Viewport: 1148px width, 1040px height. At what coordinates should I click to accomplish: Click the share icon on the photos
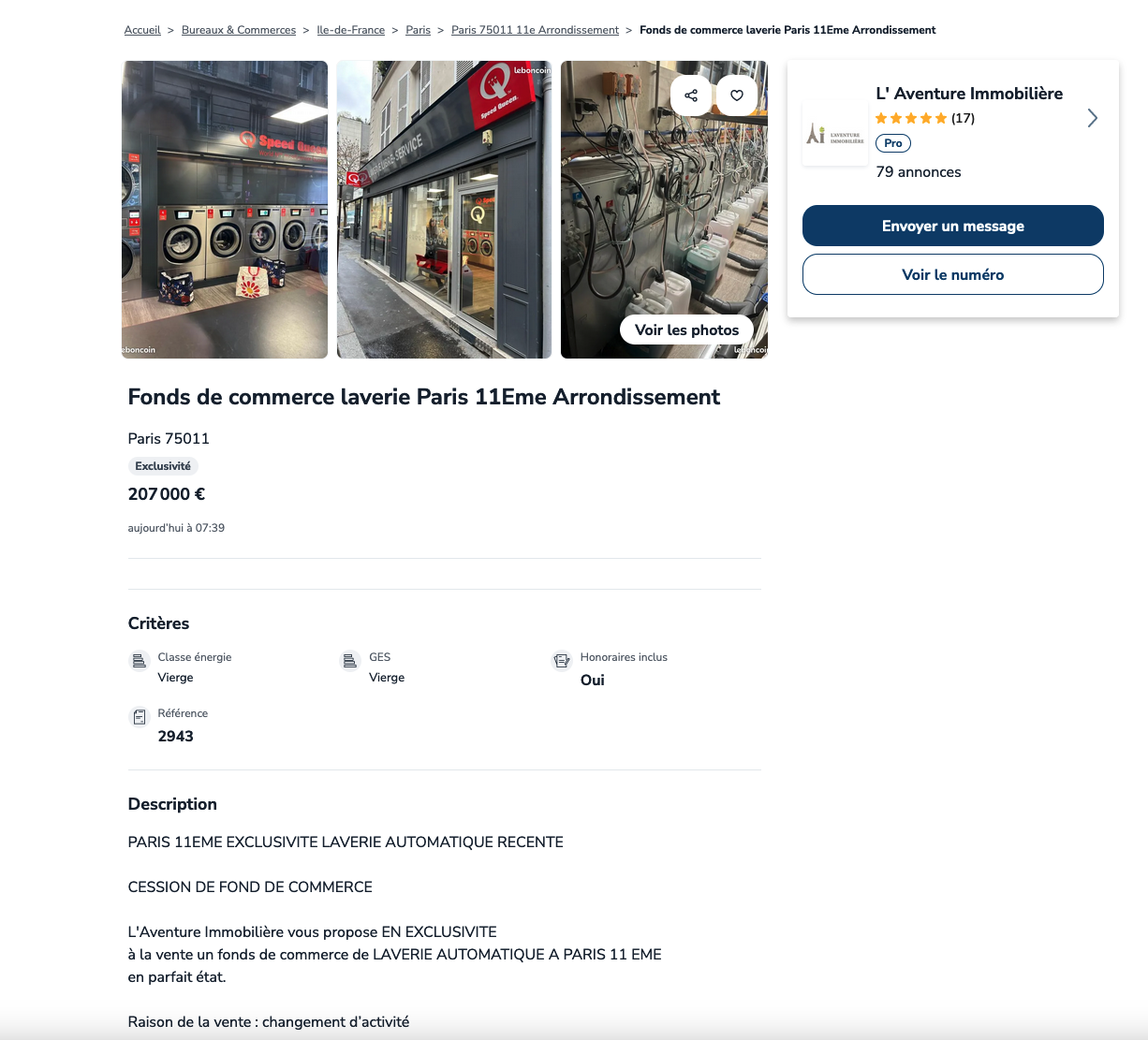[x=691, y=95]
